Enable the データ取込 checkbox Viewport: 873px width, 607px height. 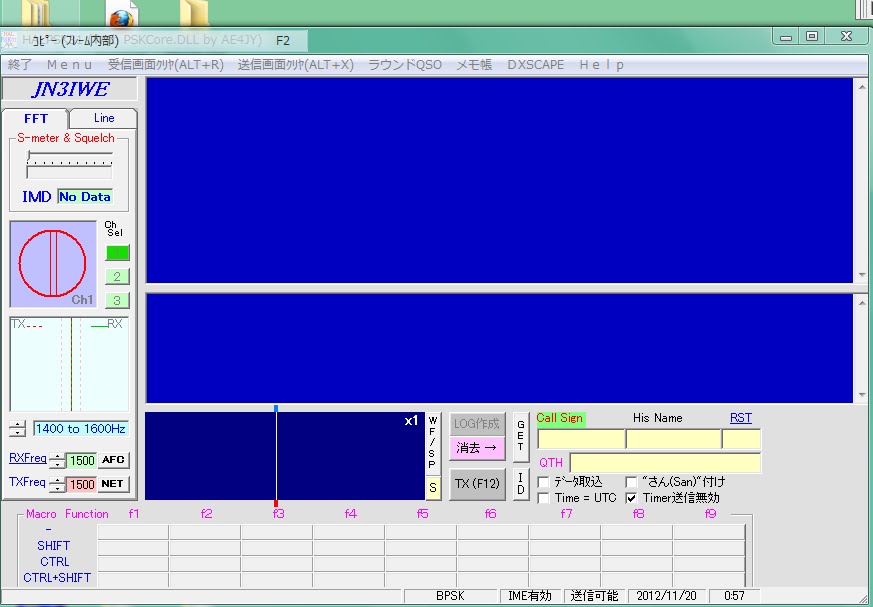(544, 482)
